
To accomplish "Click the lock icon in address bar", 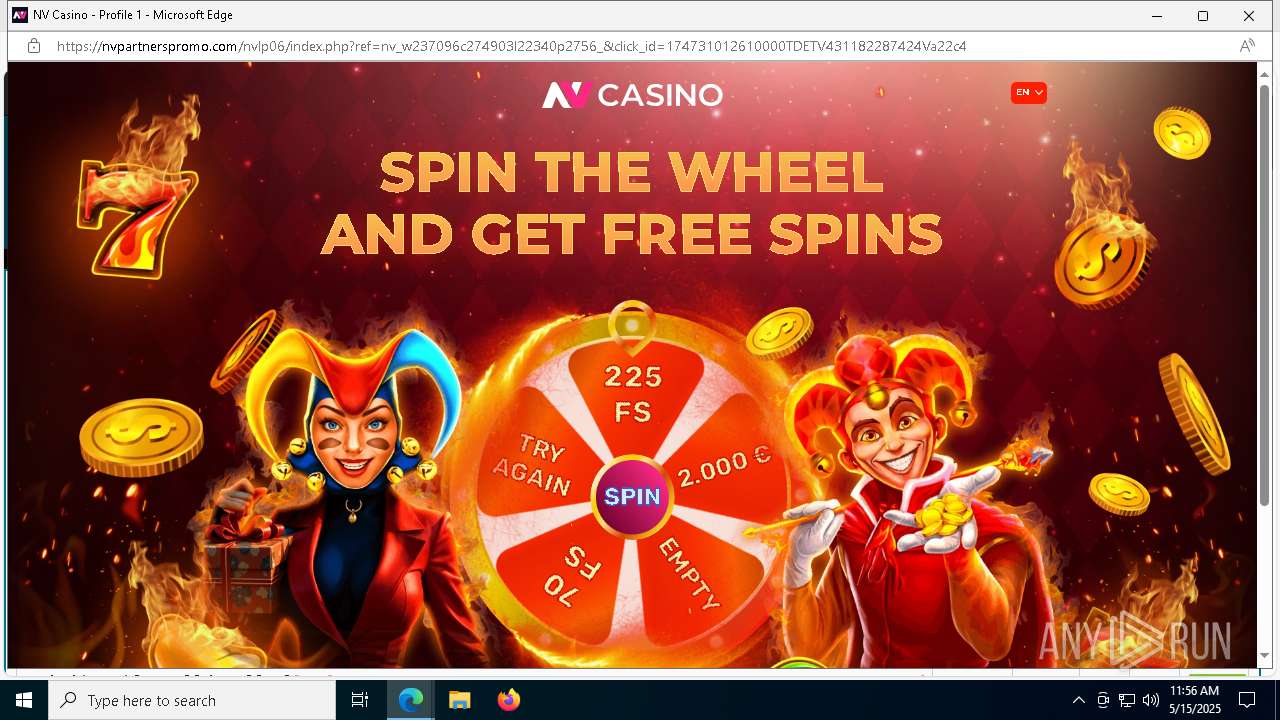I will coord(34,46).
